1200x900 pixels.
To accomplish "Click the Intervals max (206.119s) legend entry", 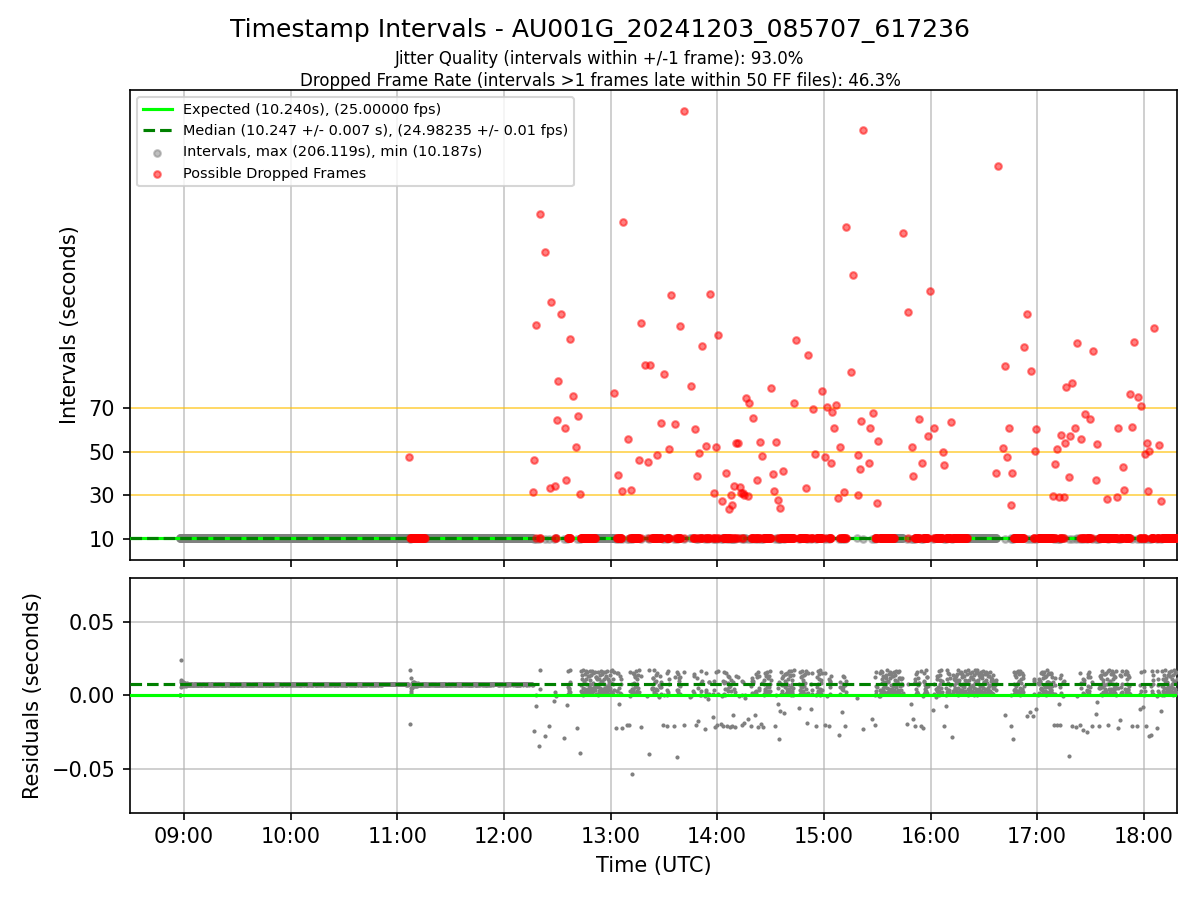I will point(332,151).
